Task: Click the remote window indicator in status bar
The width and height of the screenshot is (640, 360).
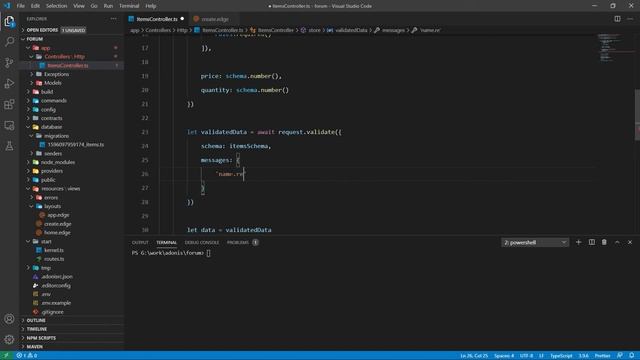Action: tap(6, 356)
